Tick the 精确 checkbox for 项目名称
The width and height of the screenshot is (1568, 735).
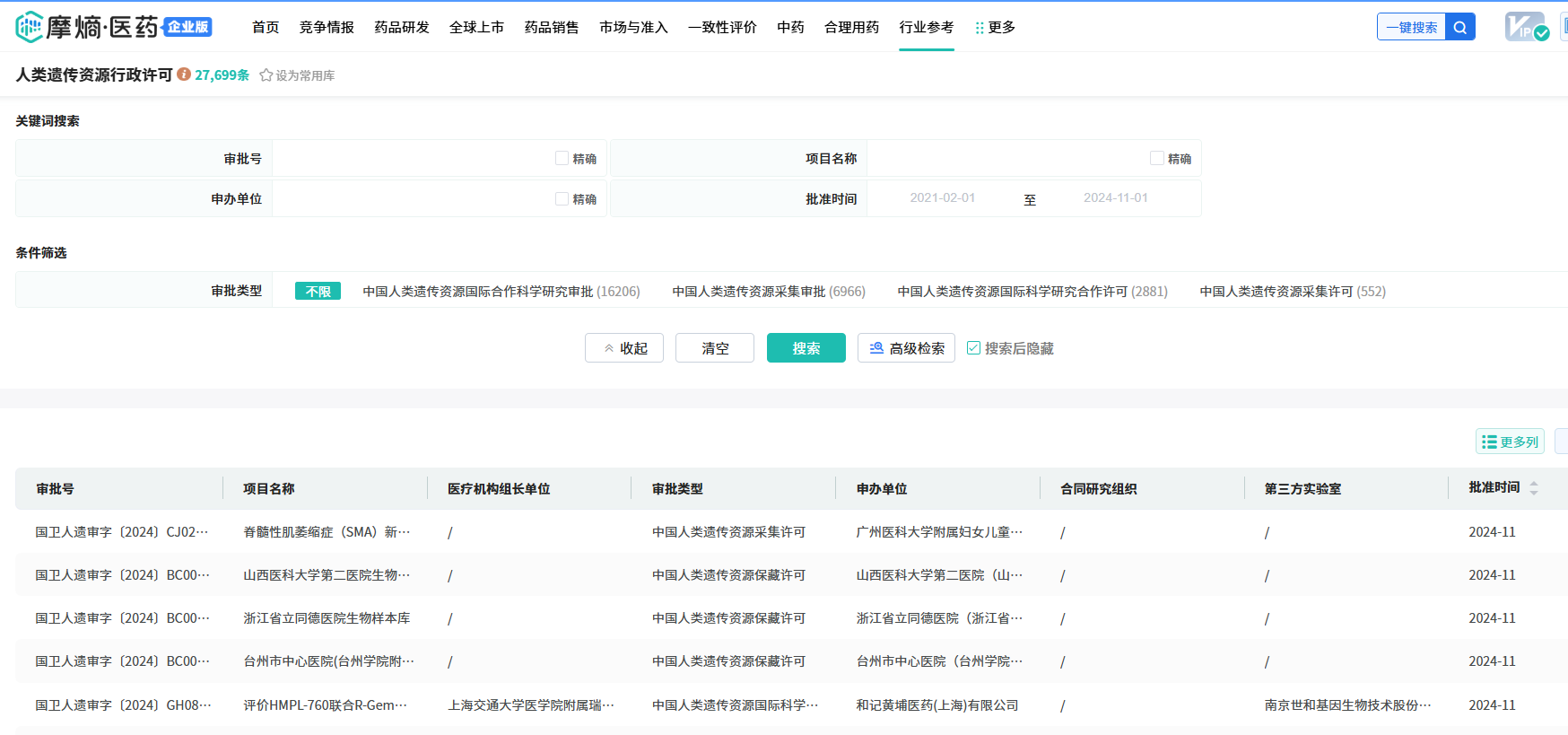point(1157,159)
